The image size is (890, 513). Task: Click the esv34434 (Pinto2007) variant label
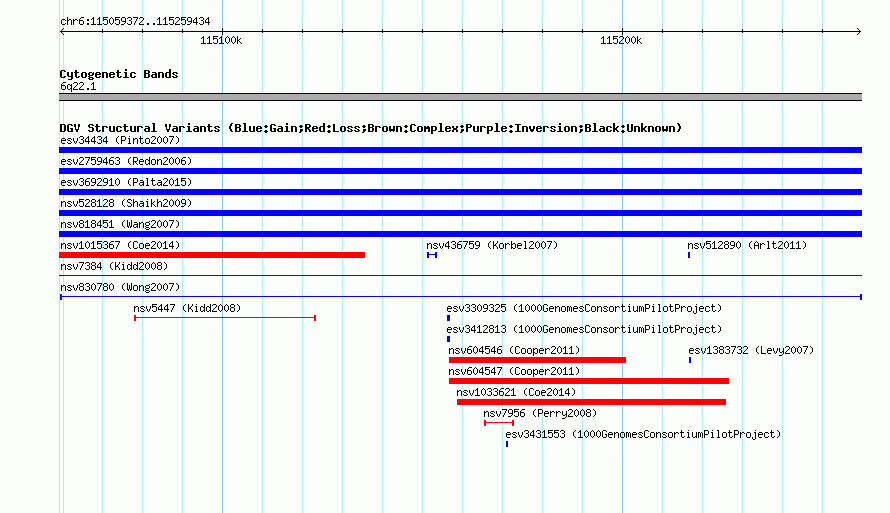tap(120, 140)
